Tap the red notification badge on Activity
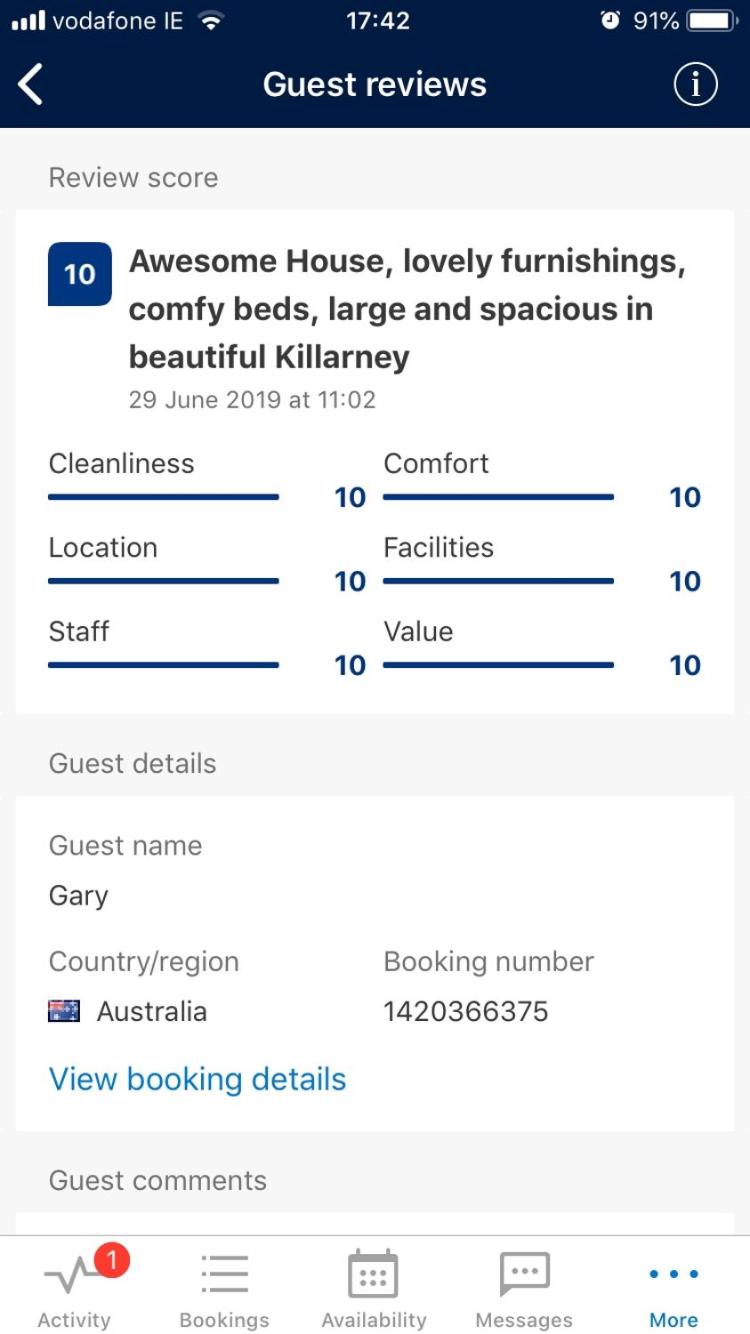 click(x=111, y=1261)
